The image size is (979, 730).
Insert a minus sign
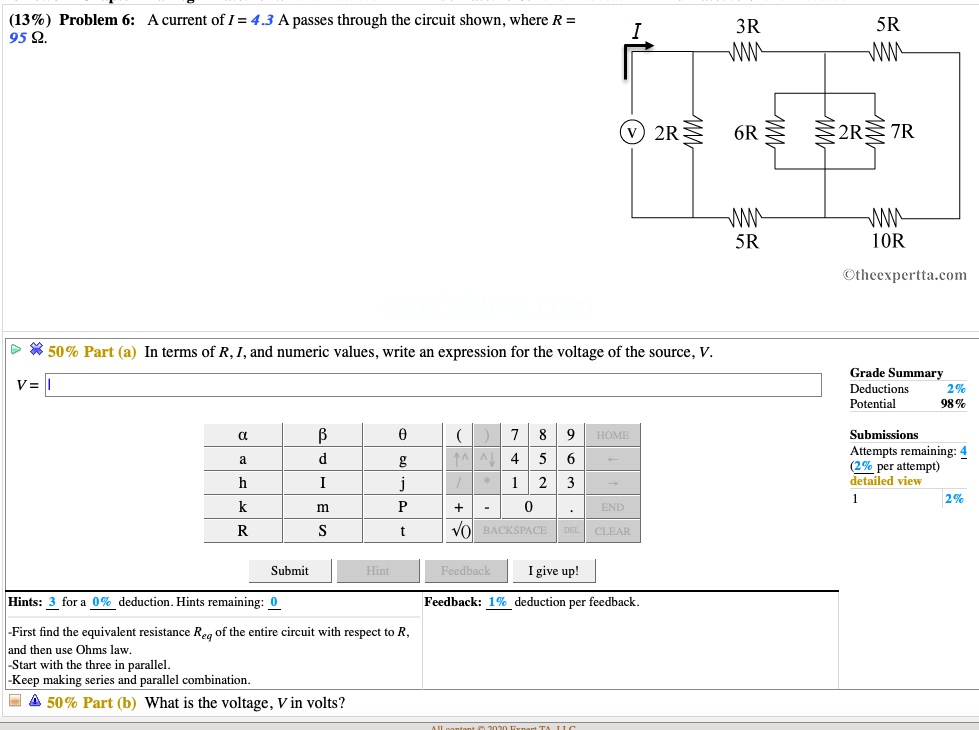pyautogui.click(x=486, y=507)
